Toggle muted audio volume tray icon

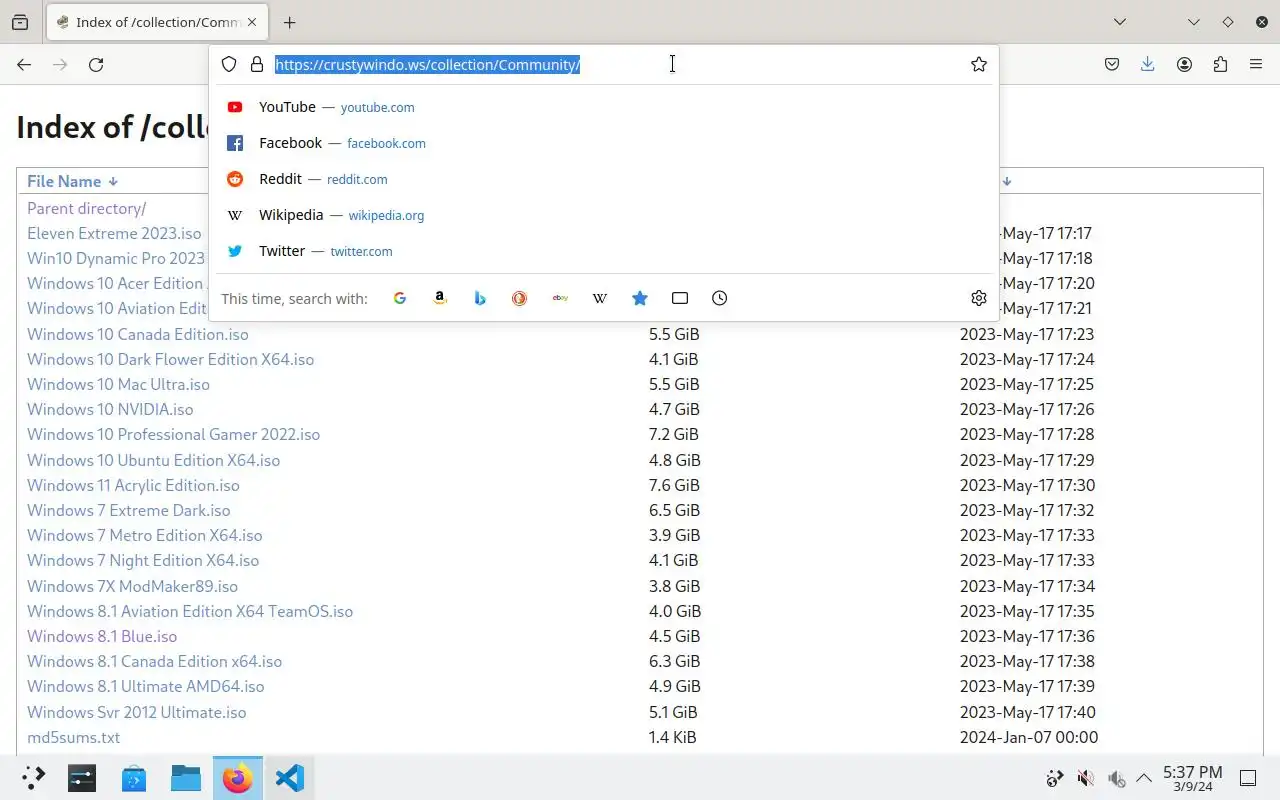[1085, 778]
